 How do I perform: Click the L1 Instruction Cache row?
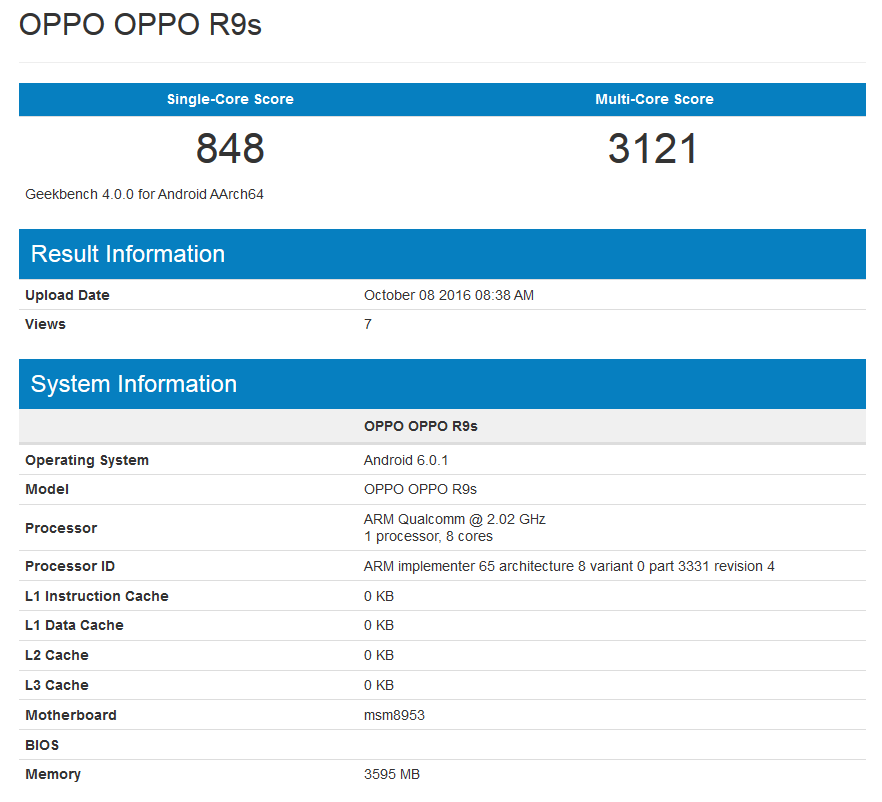point(97,596)
